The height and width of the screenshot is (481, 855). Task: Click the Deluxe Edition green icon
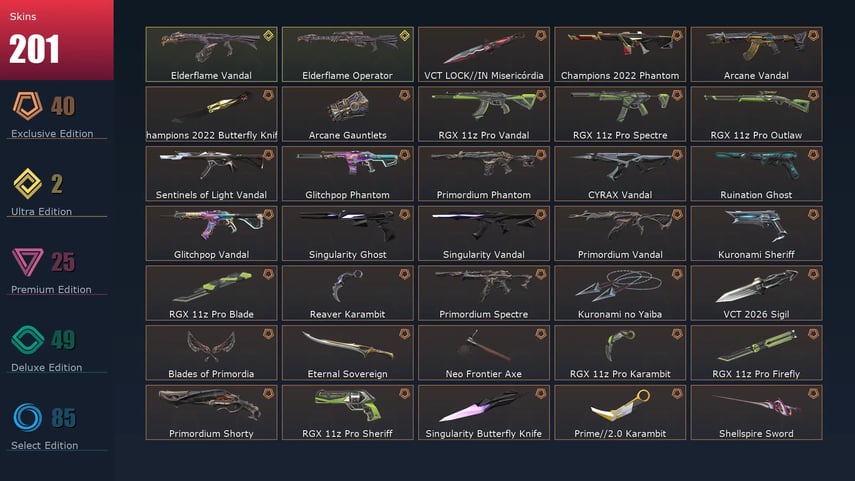pos(27,340)
